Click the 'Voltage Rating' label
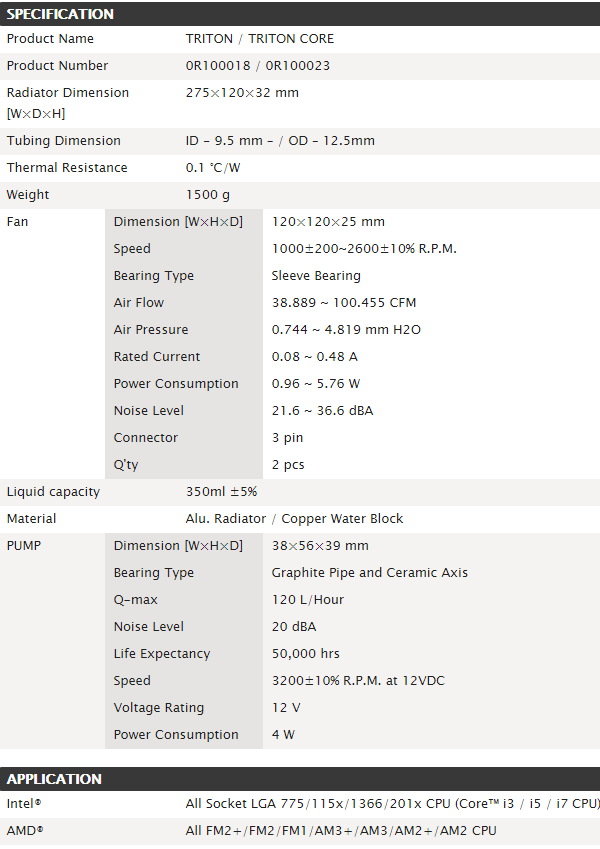This screenshot has width=600, height=849. 159,708
